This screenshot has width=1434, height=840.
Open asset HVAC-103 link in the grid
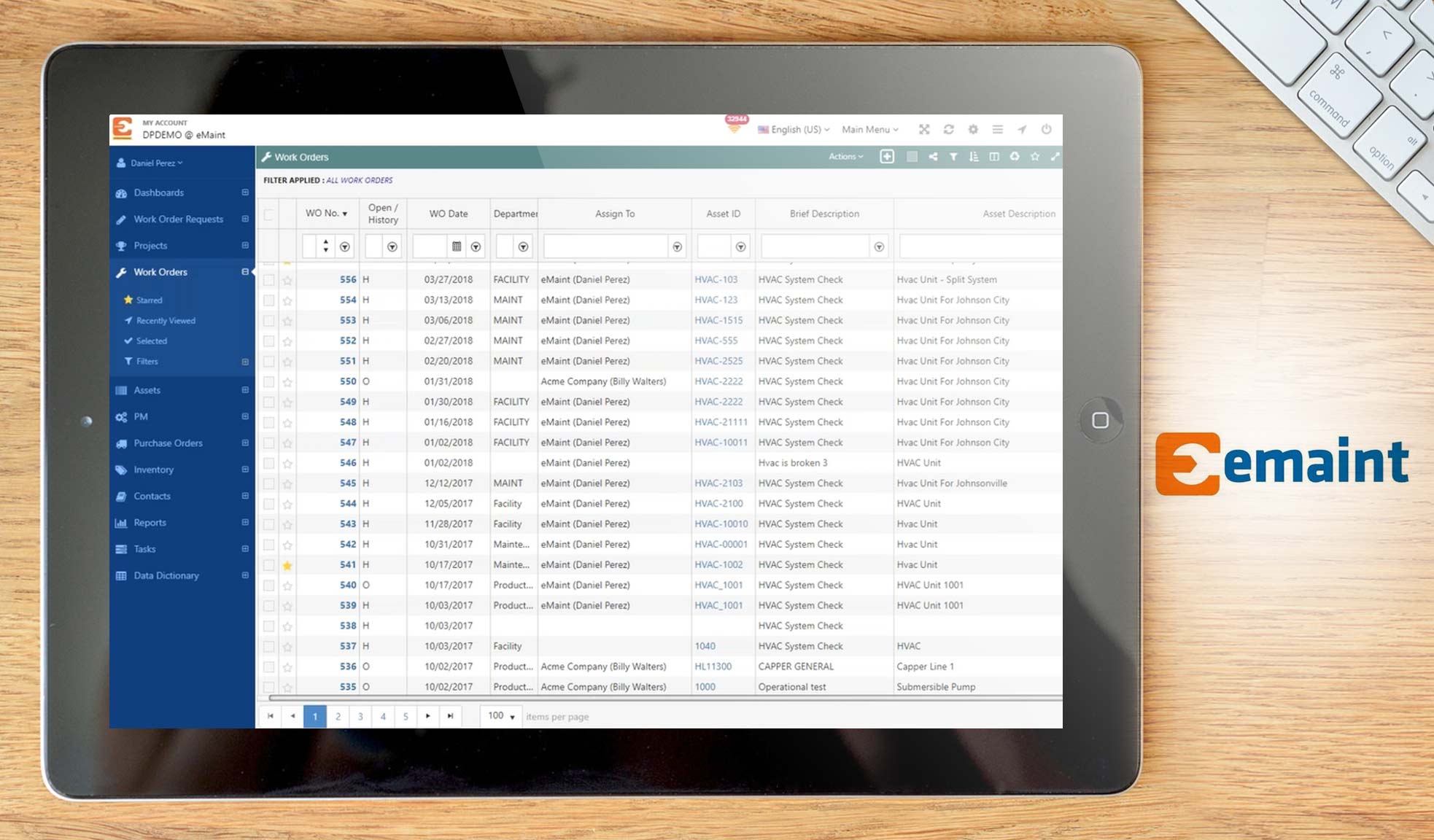pos(716,279)
